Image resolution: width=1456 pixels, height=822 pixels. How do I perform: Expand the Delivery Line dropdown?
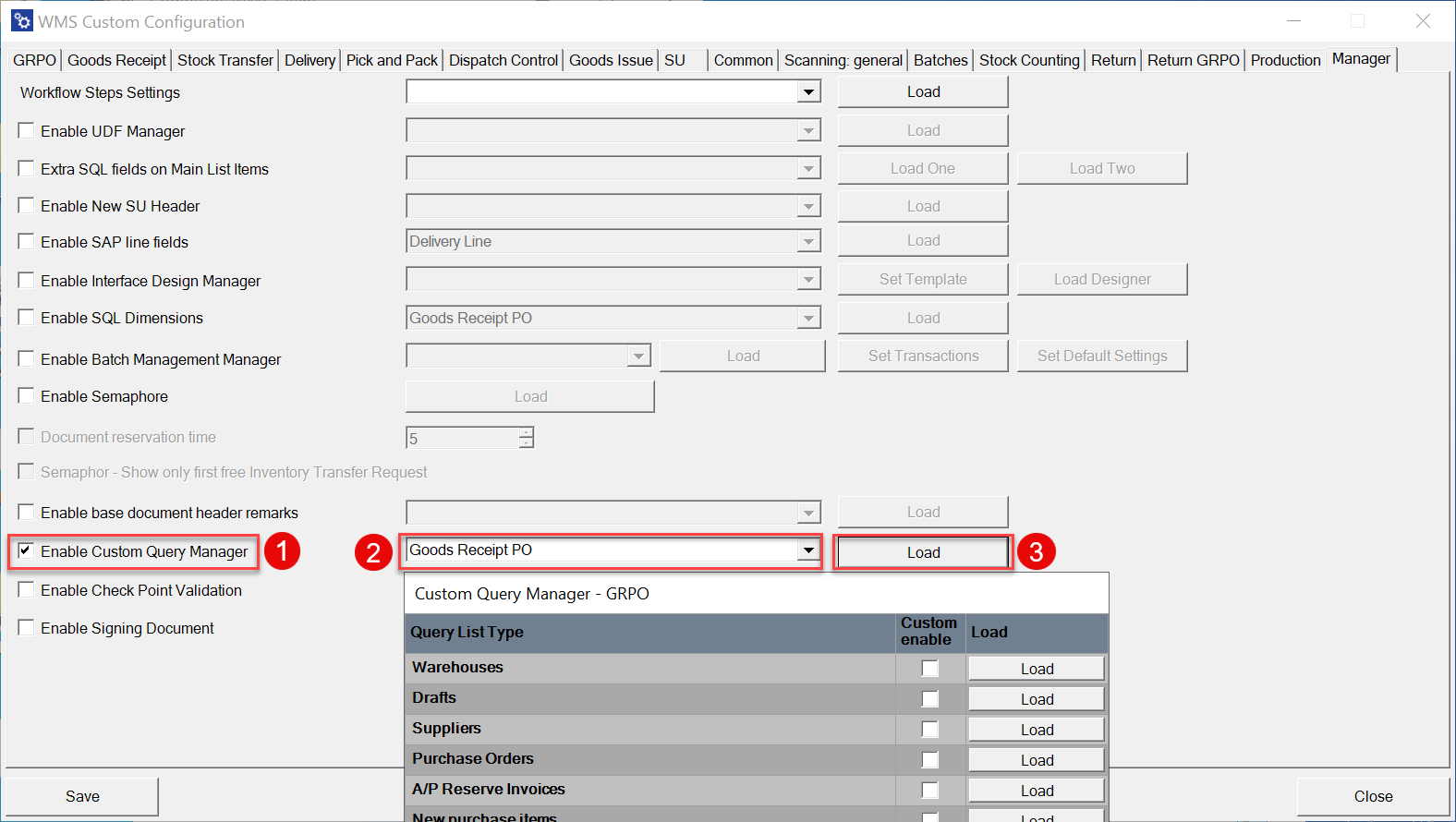tap(808, 241)
